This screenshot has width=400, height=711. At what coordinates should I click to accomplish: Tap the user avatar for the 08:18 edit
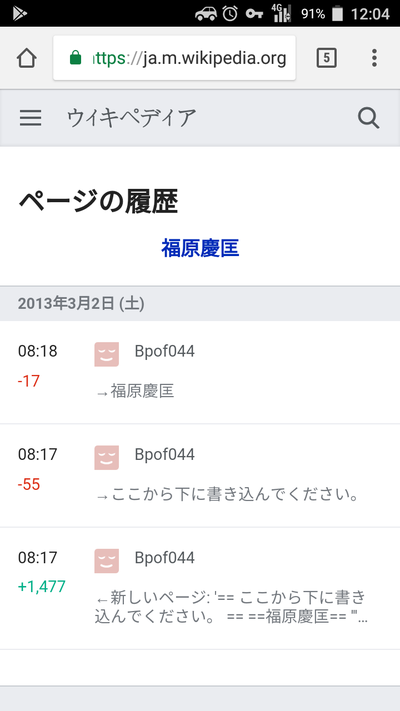click(x=107, y=354)
